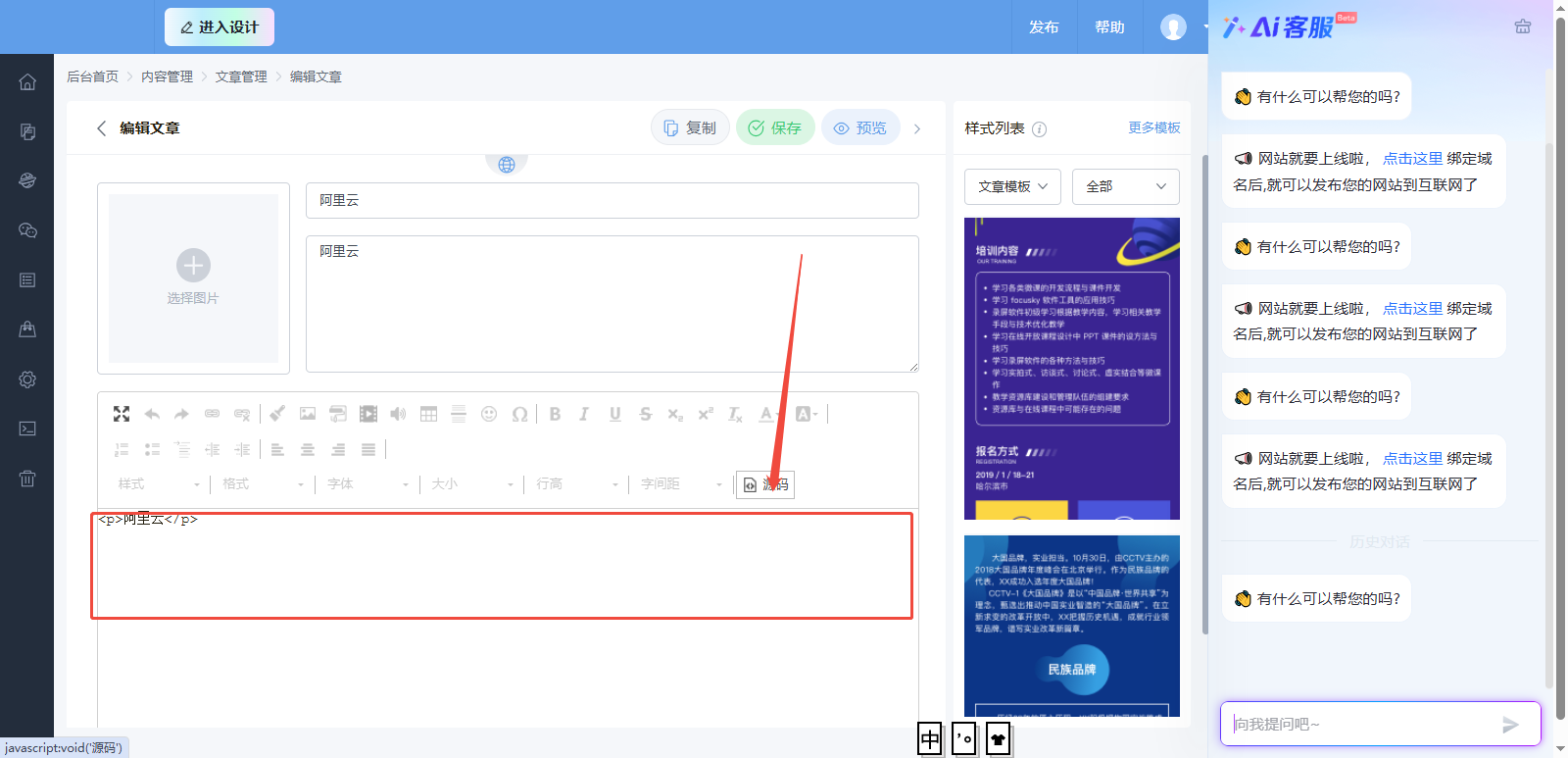The image size is (1568, 758).
Task: Click the 保存 save button
Action: coord(775,127)
